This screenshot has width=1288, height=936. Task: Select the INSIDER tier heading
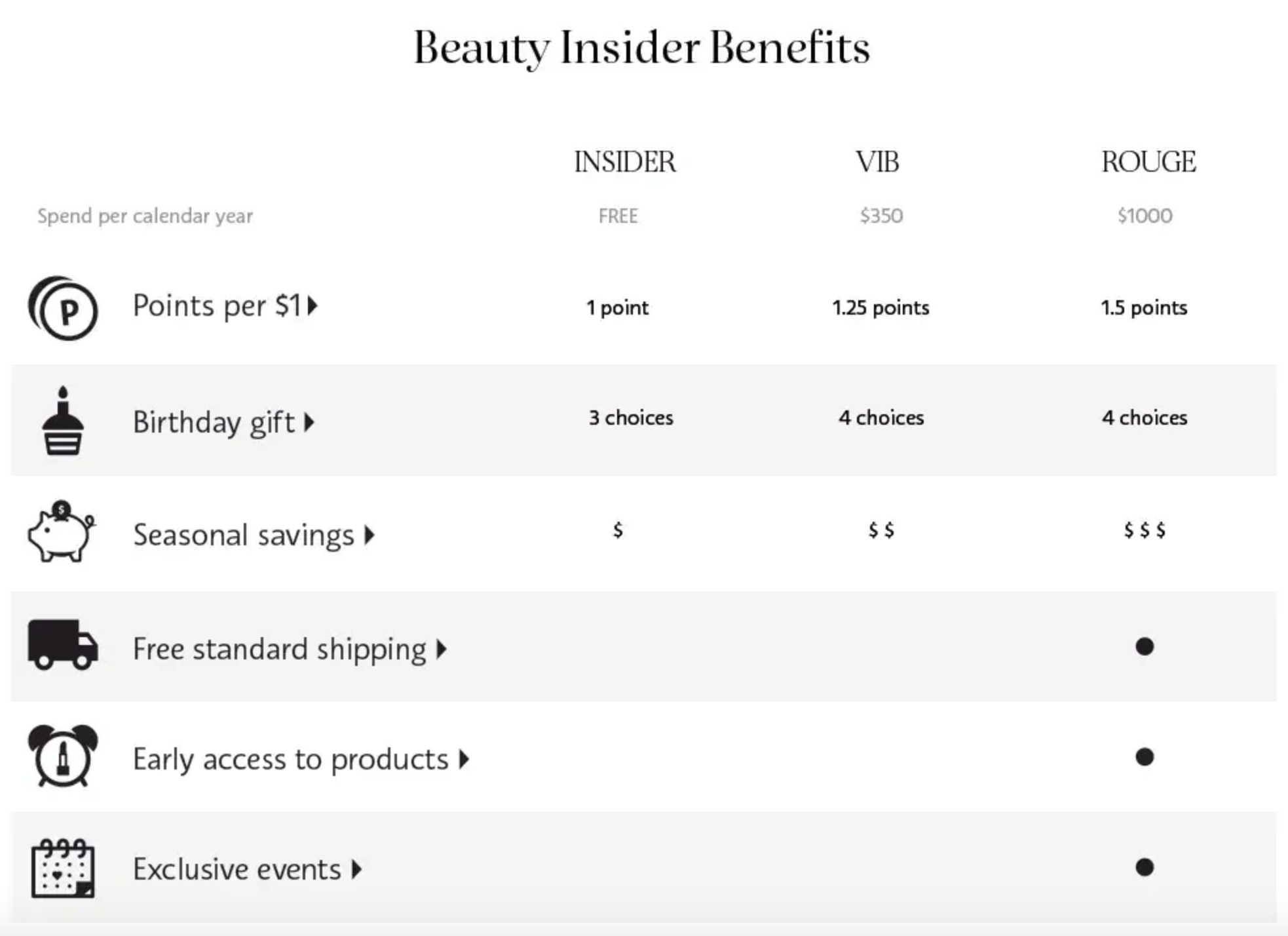[624, 162]
